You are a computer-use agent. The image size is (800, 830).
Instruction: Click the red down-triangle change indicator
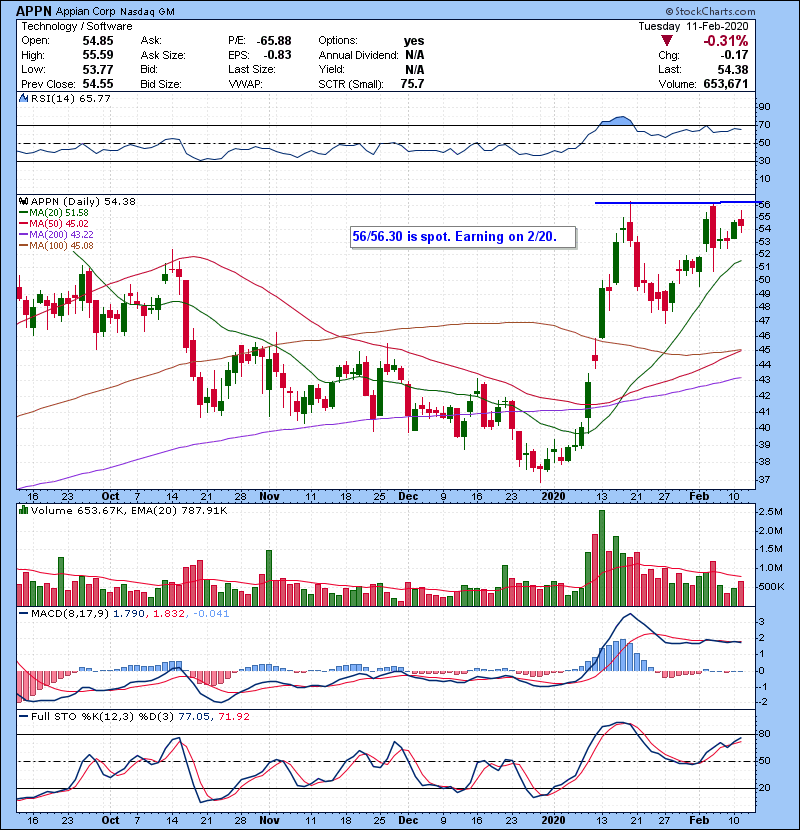pos(667,41)
